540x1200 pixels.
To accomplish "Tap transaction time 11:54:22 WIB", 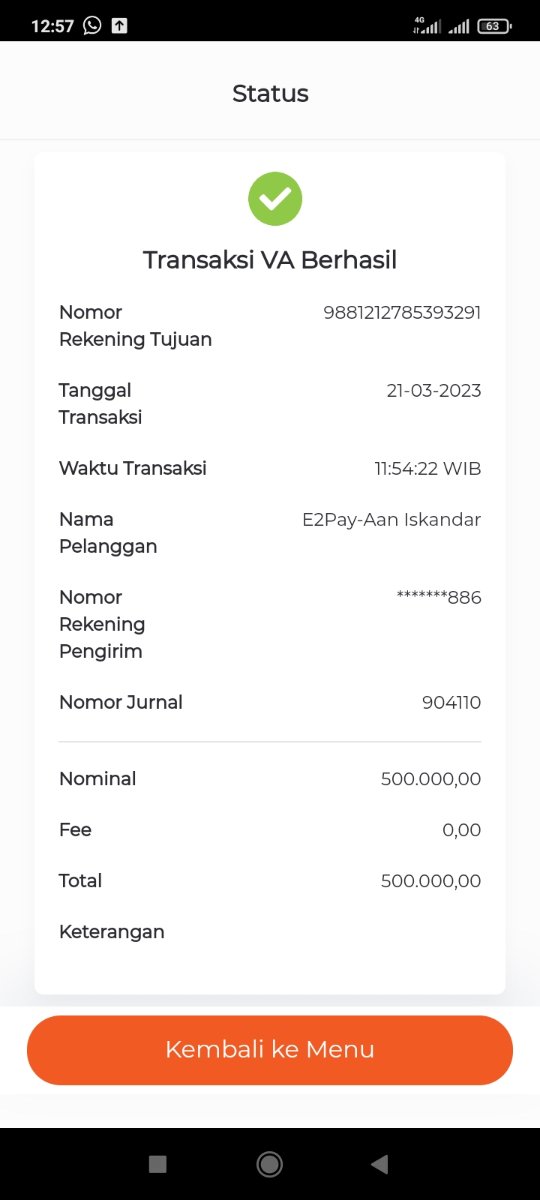I will 428,468.
